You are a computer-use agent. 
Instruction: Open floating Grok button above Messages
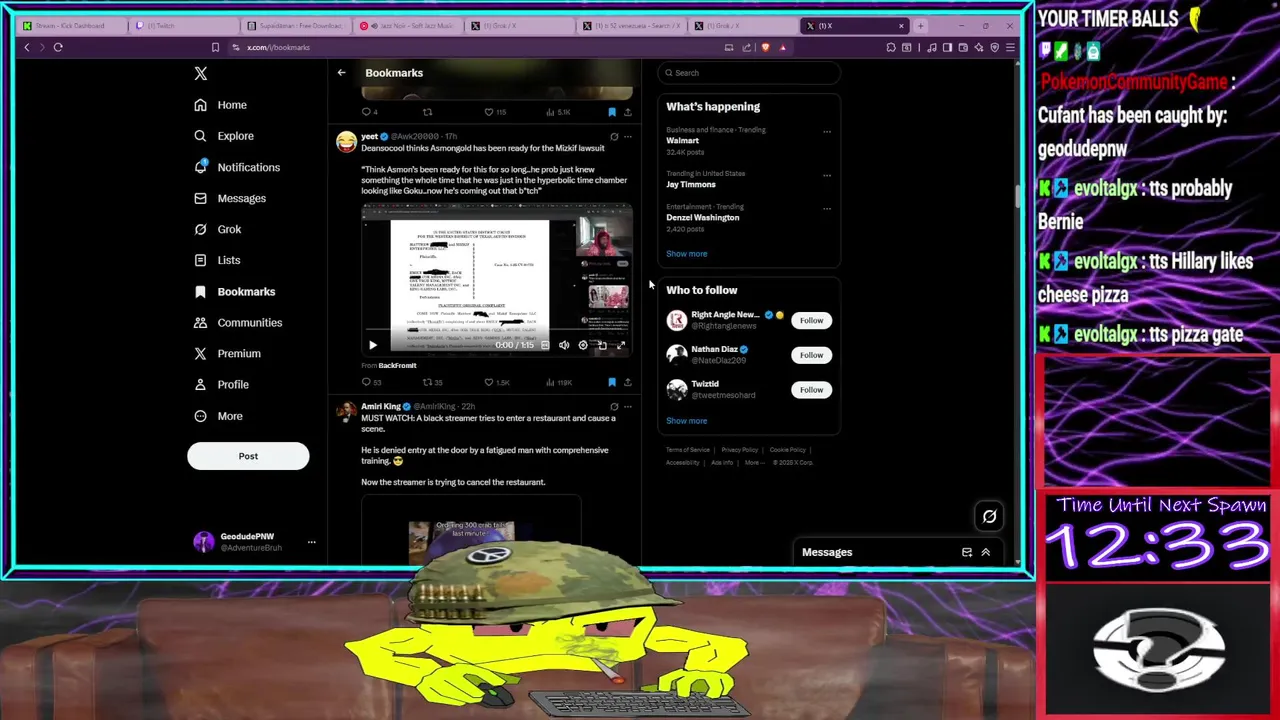coord(989,516)
